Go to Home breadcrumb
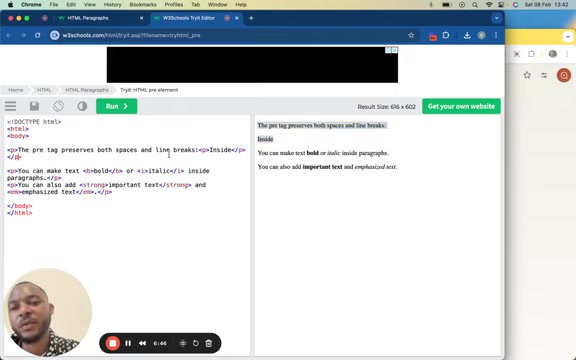The image size is (576, 360). pyautogui.click(x=15, y=90)
